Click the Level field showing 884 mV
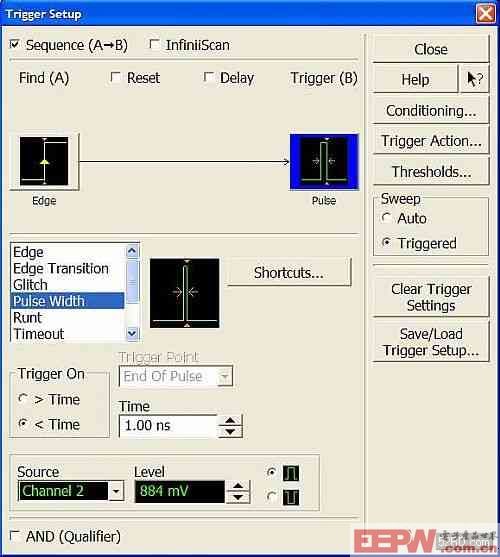Viewport: 500px width, 557px height. pyautogui.click(x=180, y=491)
